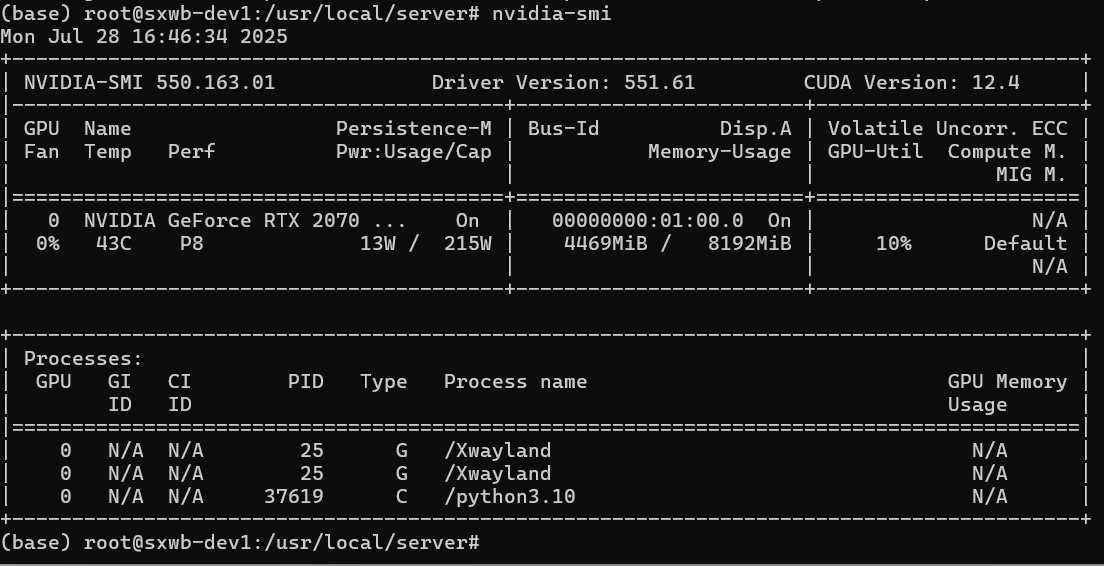Image resolution: width=1104 pixels, height=566 pixels.
Task: Click the Driver Version 551.61 text
Action: click(563, 82)
